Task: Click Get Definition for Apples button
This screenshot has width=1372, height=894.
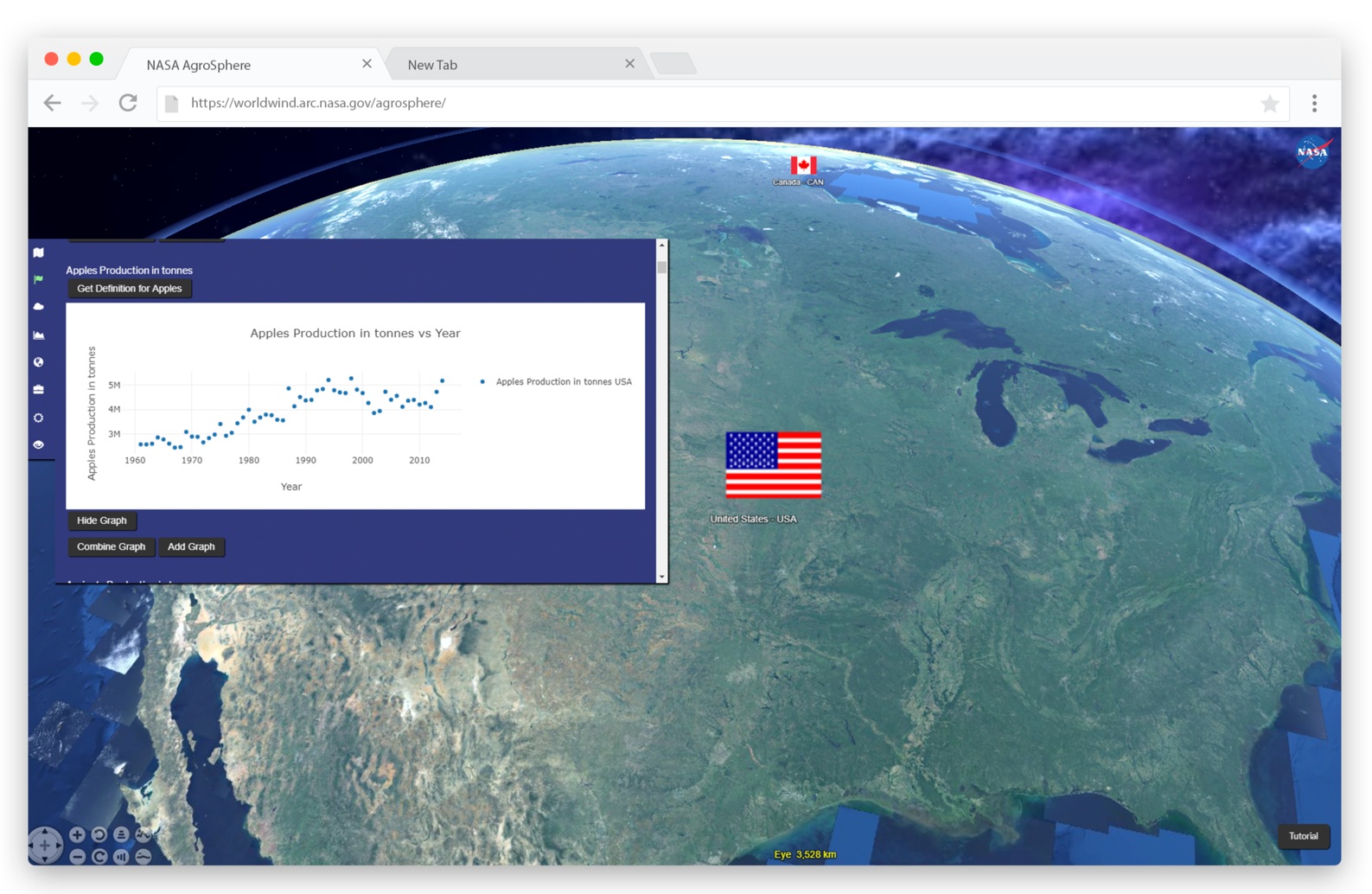Action: pyautogui.click(x=130, y=289)
